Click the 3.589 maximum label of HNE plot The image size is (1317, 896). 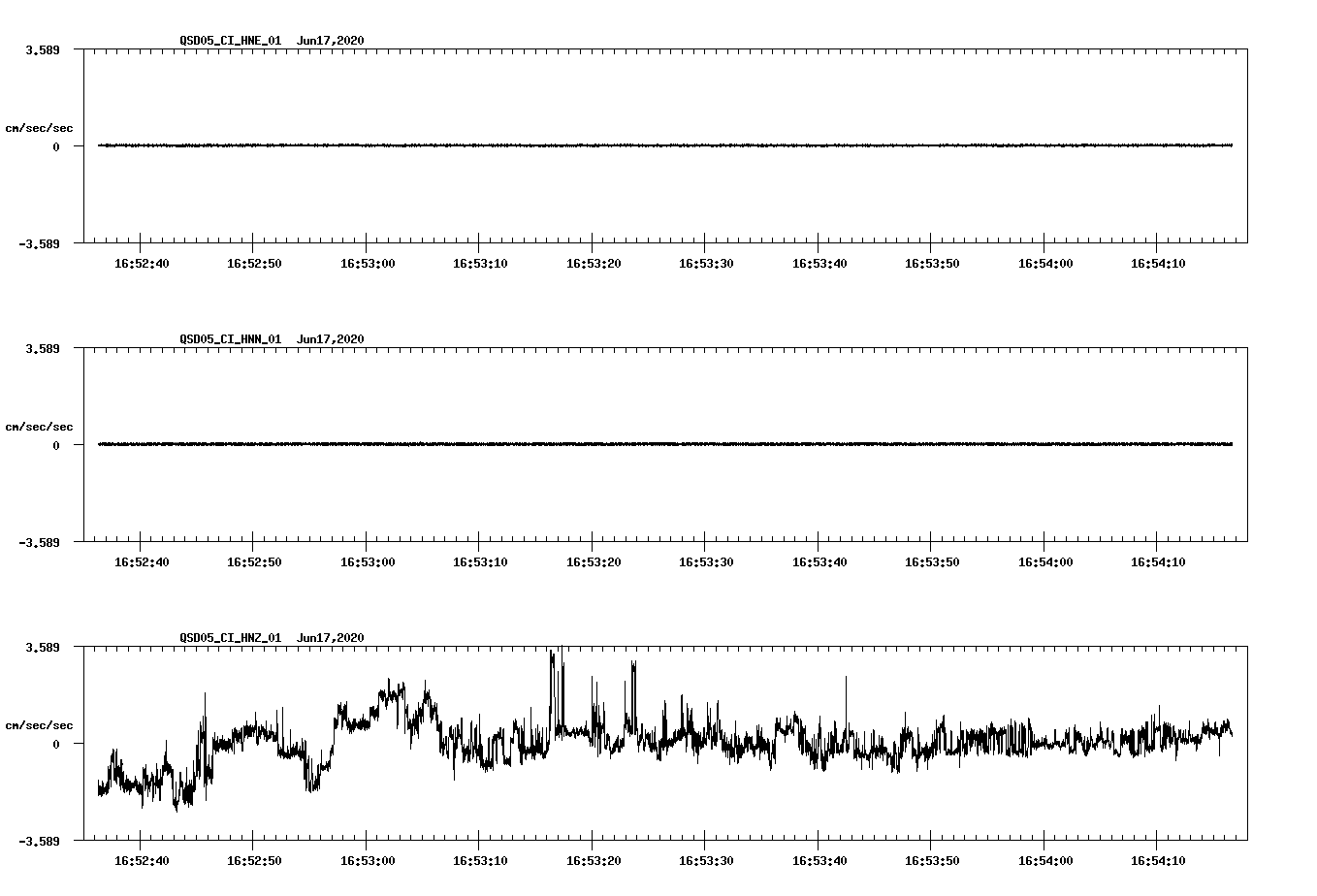pos(42,49)
